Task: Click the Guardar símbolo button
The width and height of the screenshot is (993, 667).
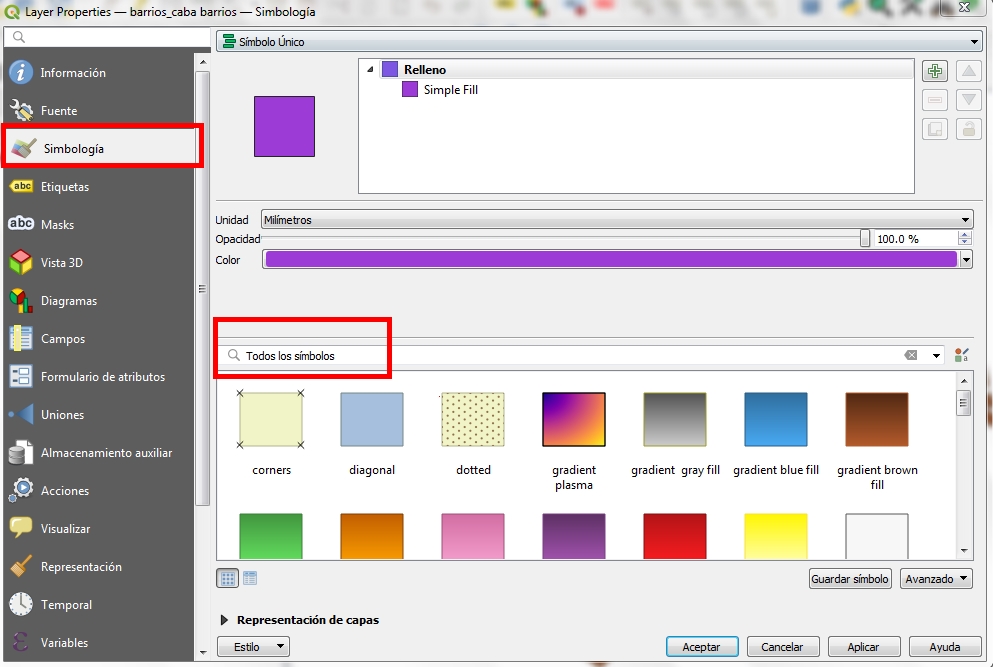Action: point(850,579)
